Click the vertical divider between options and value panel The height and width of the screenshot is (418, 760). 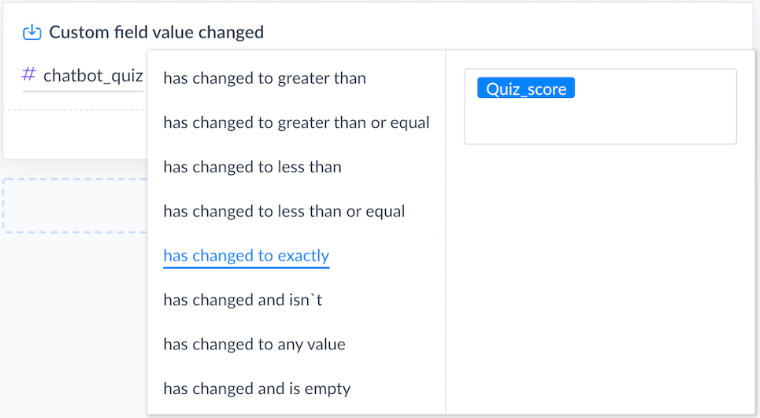click(x=446, y=233)
